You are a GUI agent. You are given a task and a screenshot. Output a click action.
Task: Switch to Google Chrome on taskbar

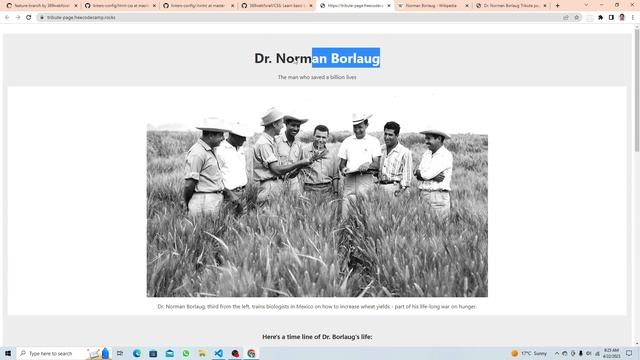[251, 353]
